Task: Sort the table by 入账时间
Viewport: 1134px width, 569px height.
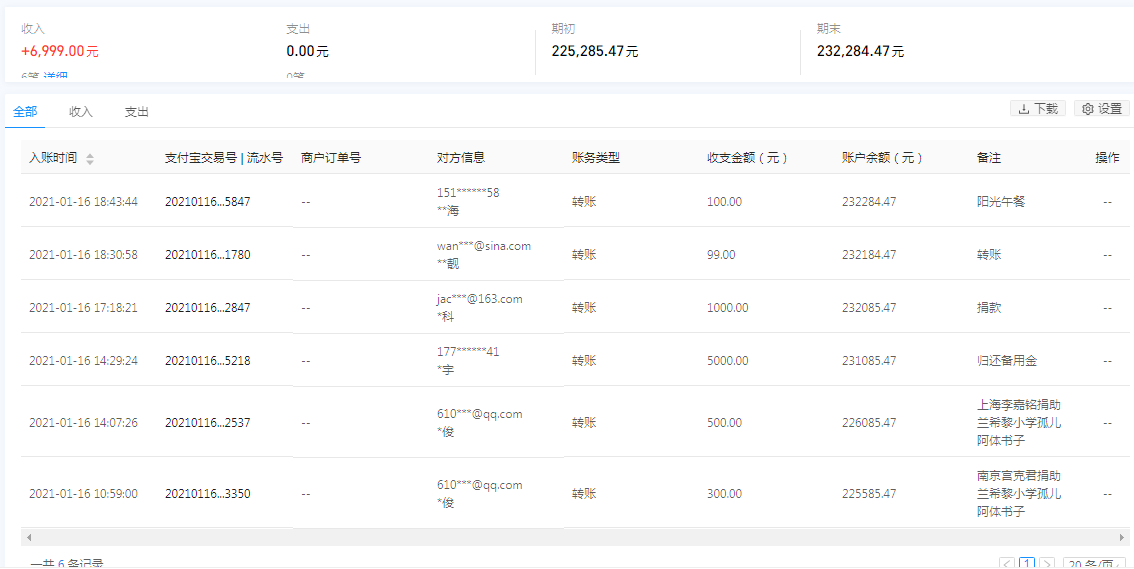Action: click(x=90, y=158)
